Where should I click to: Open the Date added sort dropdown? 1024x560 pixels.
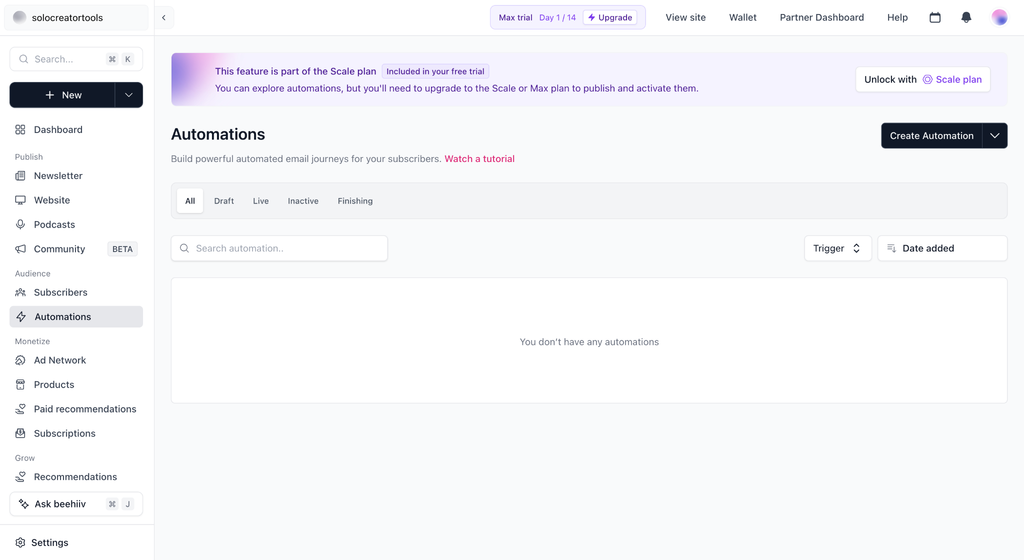pos(942,248)
